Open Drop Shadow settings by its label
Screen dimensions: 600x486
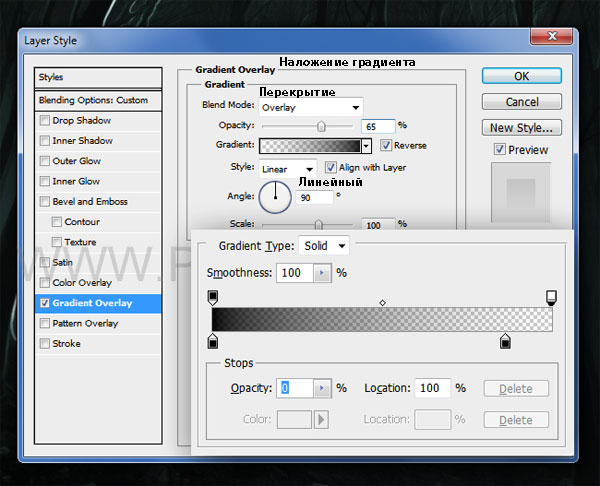click(82, 120)
